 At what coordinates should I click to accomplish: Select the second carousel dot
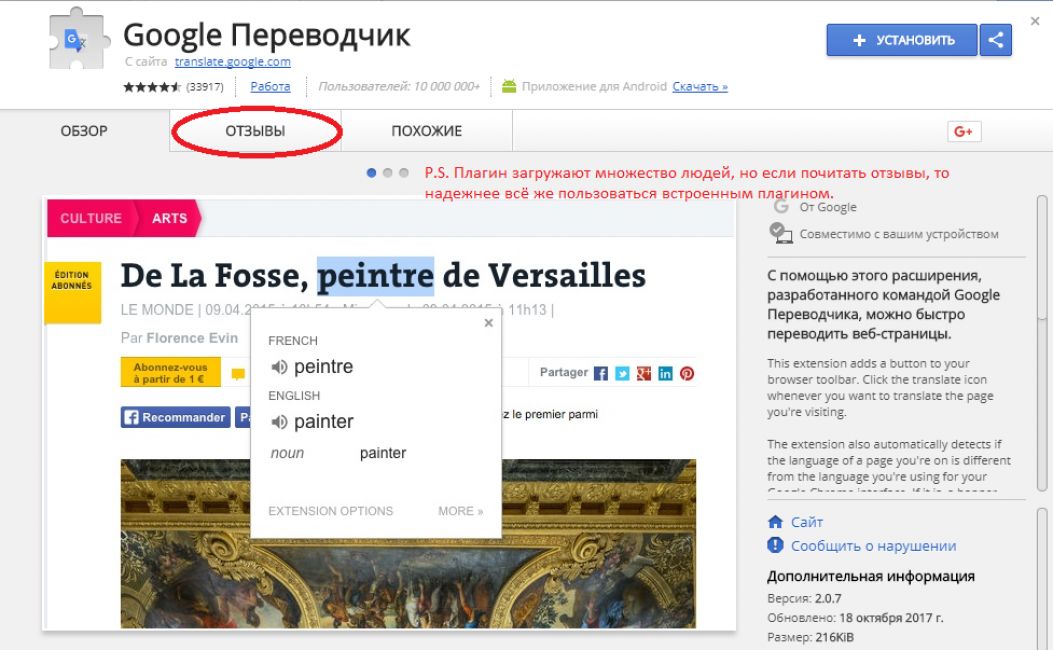387,173
